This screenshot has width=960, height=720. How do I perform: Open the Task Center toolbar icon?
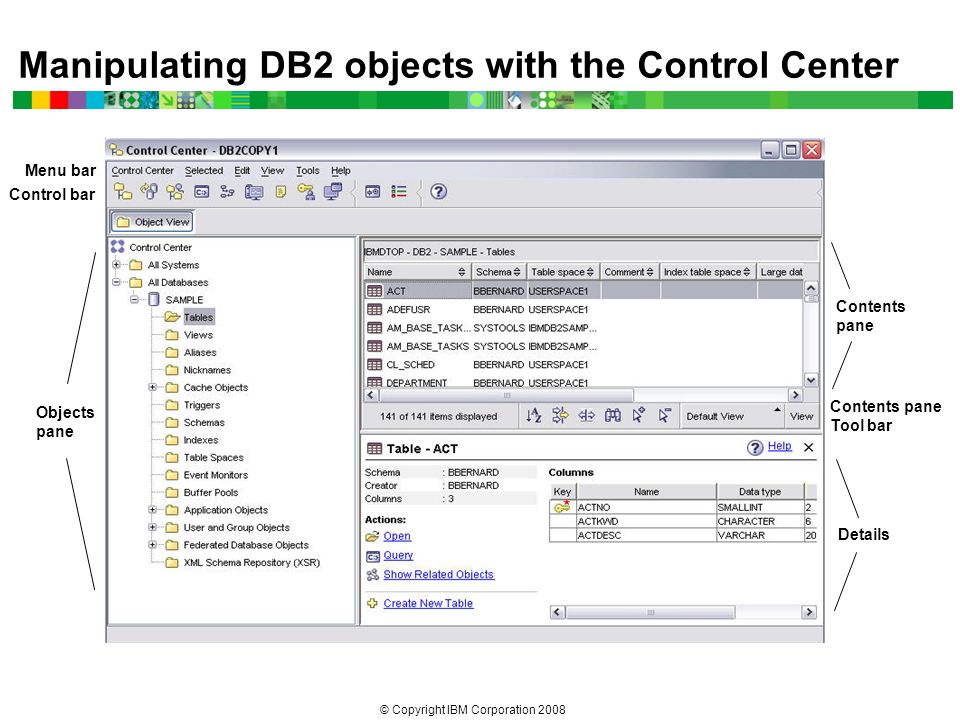(227, 192)
